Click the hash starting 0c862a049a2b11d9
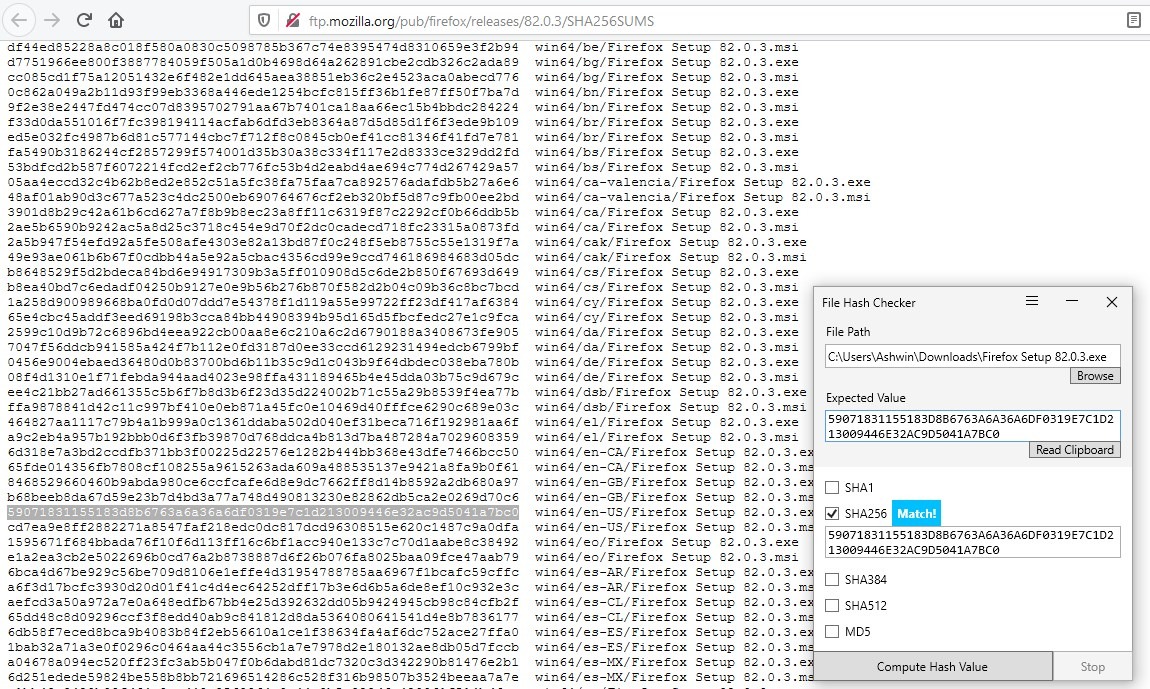Screen dimensions: 1150x689 pyautogui.click(x=263, y=92)
